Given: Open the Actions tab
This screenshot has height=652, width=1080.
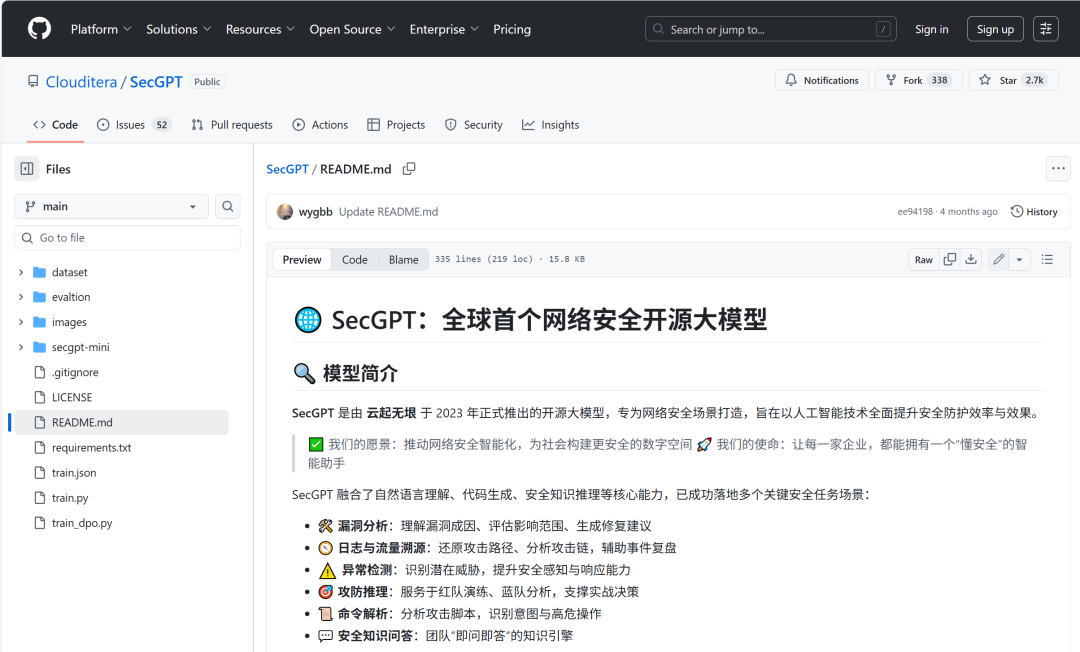Looking at the screenshot, I should (320, 125).
